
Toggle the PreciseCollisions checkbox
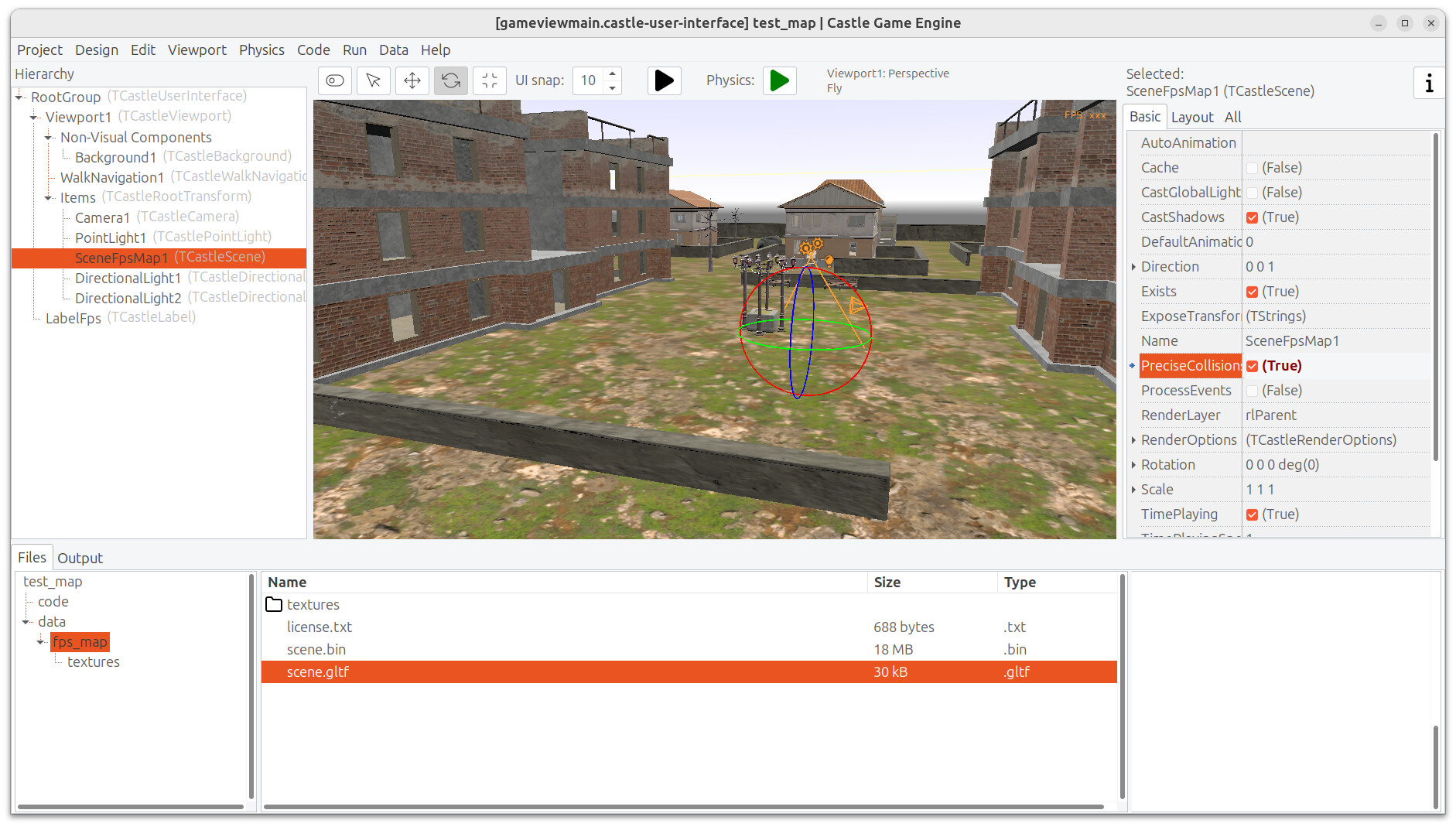pos(1252,366)
